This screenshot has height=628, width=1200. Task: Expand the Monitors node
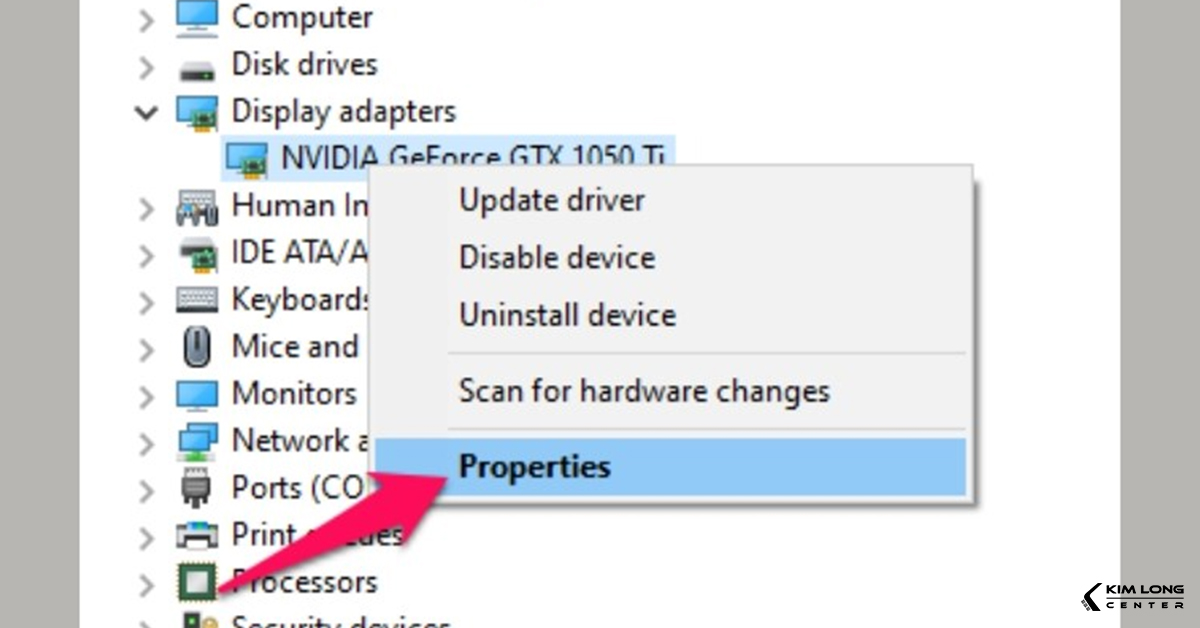146,395
